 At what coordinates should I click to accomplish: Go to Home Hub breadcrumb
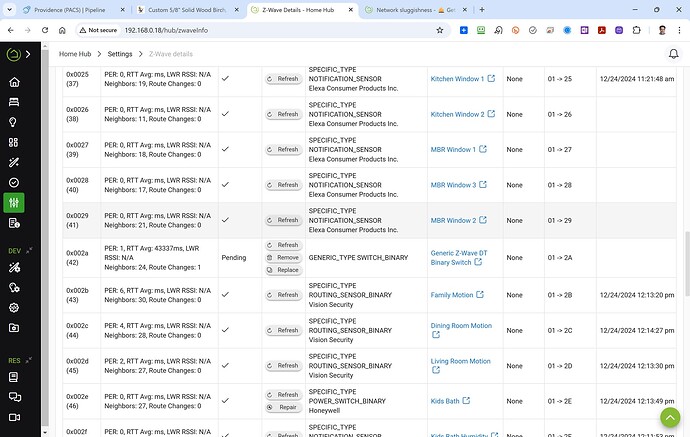click(75, 54)
